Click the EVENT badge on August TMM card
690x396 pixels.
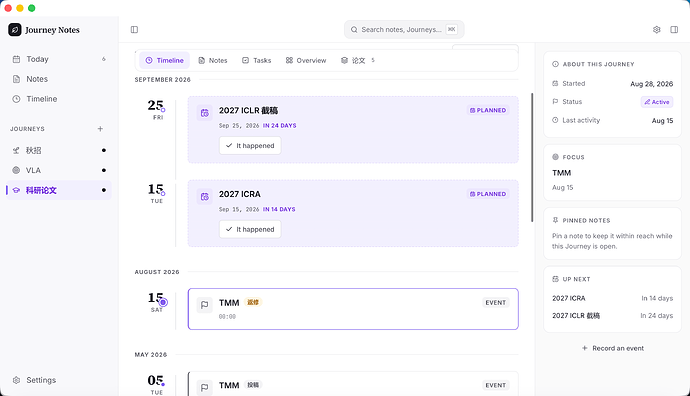click(495, 303)
